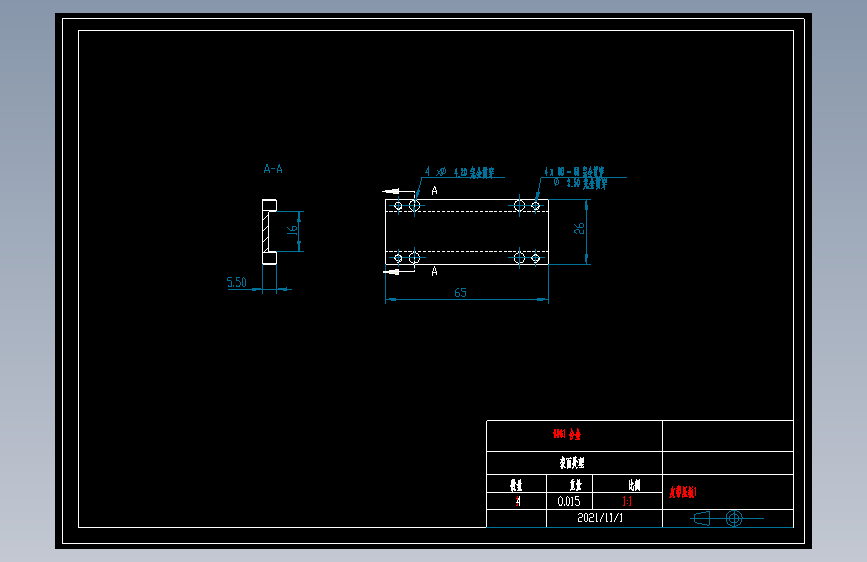Click the red "1:1" scale value
This screenshot has height=562, width=867.
(x=627, y=501)
